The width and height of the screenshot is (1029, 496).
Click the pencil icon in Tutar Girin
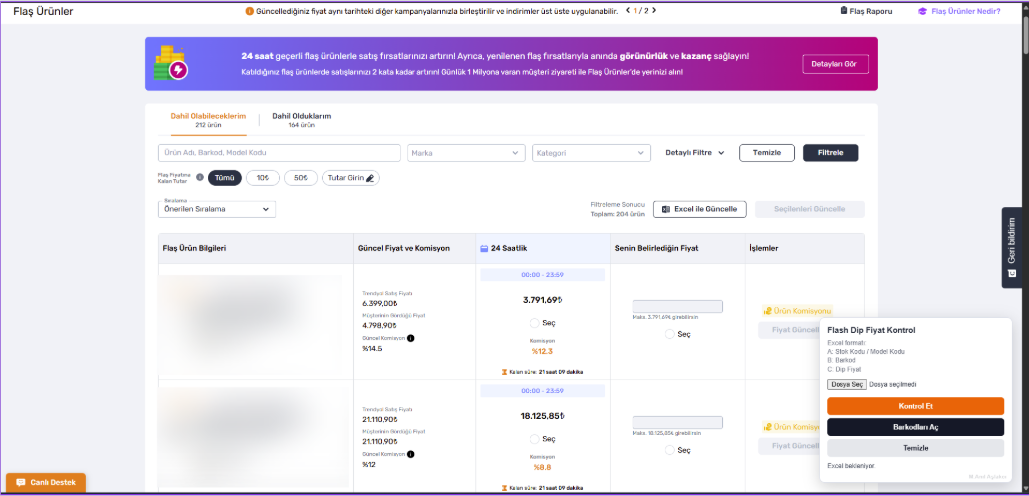click(x=370, y=178)
